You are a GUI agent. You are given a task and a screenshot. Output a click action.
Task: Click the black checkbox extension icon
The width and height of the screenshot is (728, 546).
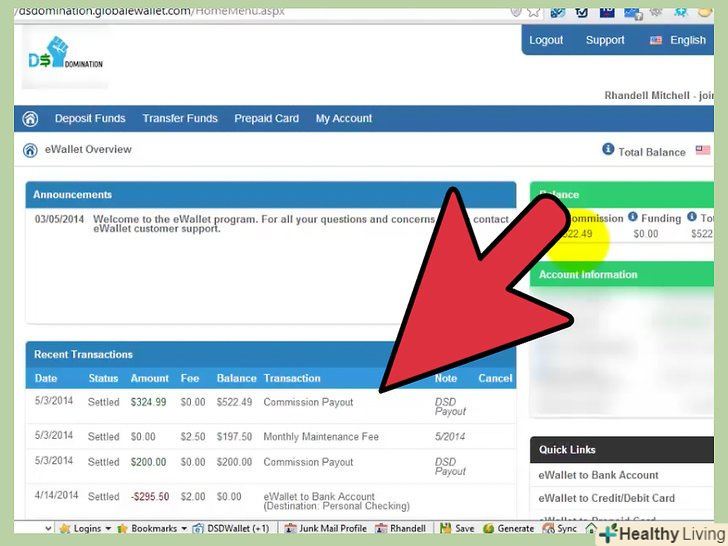click(x=581, y=12)
